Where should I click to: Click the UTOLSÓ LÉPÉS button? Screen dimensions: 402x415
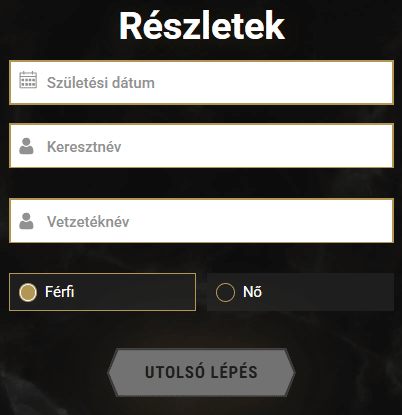pos(201,372)
